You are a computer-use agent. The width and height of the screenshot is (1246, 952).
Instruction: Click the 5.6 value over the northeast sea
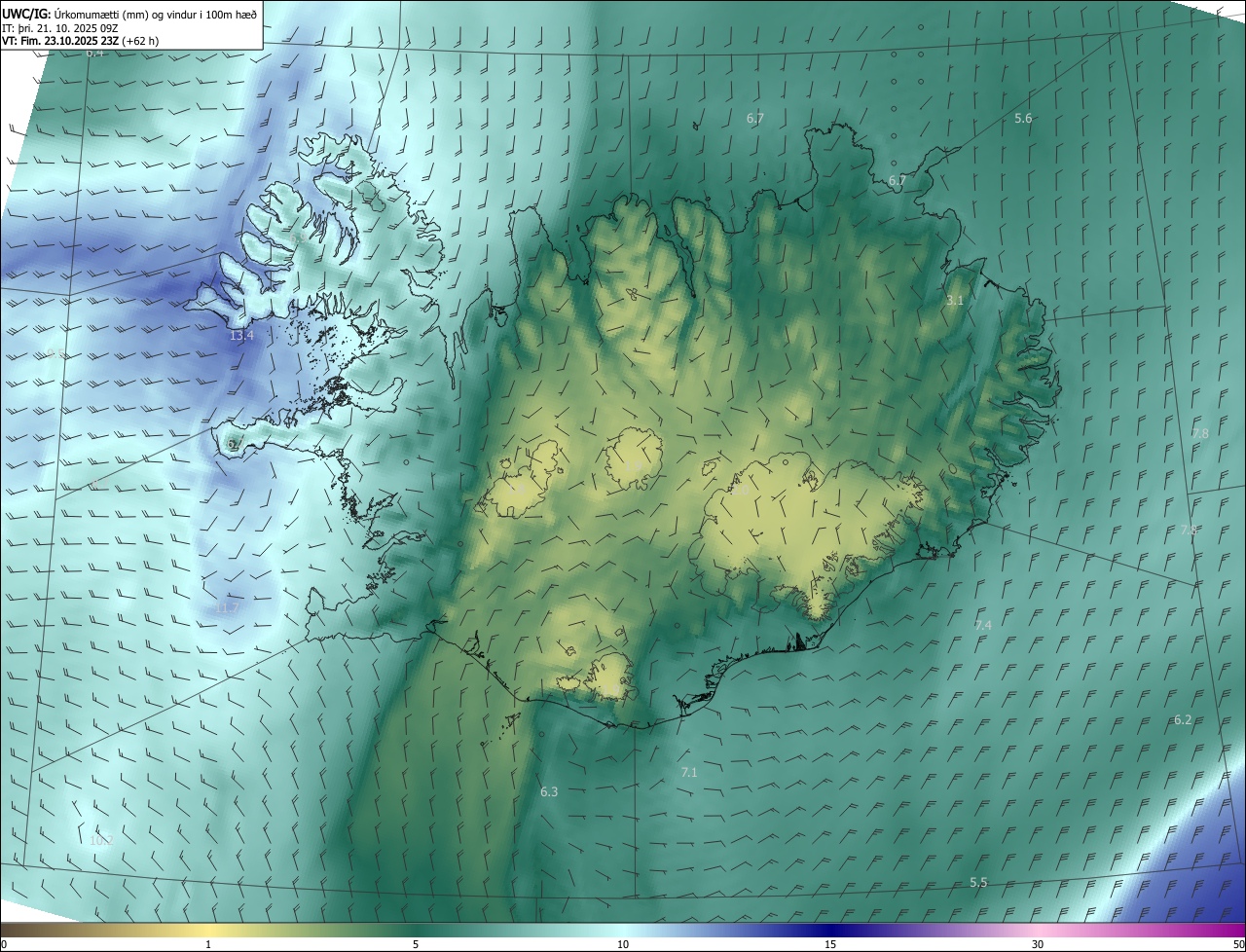click(x=1023, y=118)
